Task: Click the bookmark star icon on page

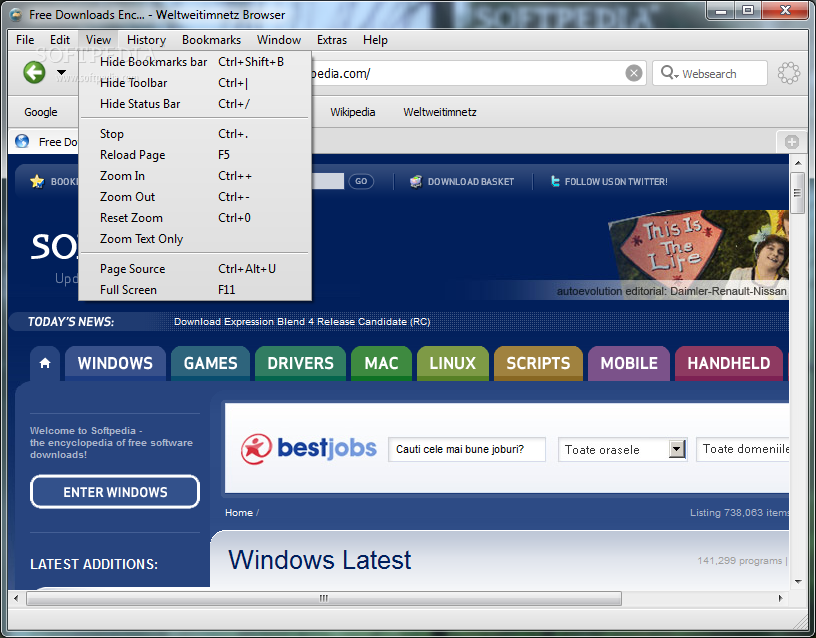Action: [37, 181]
